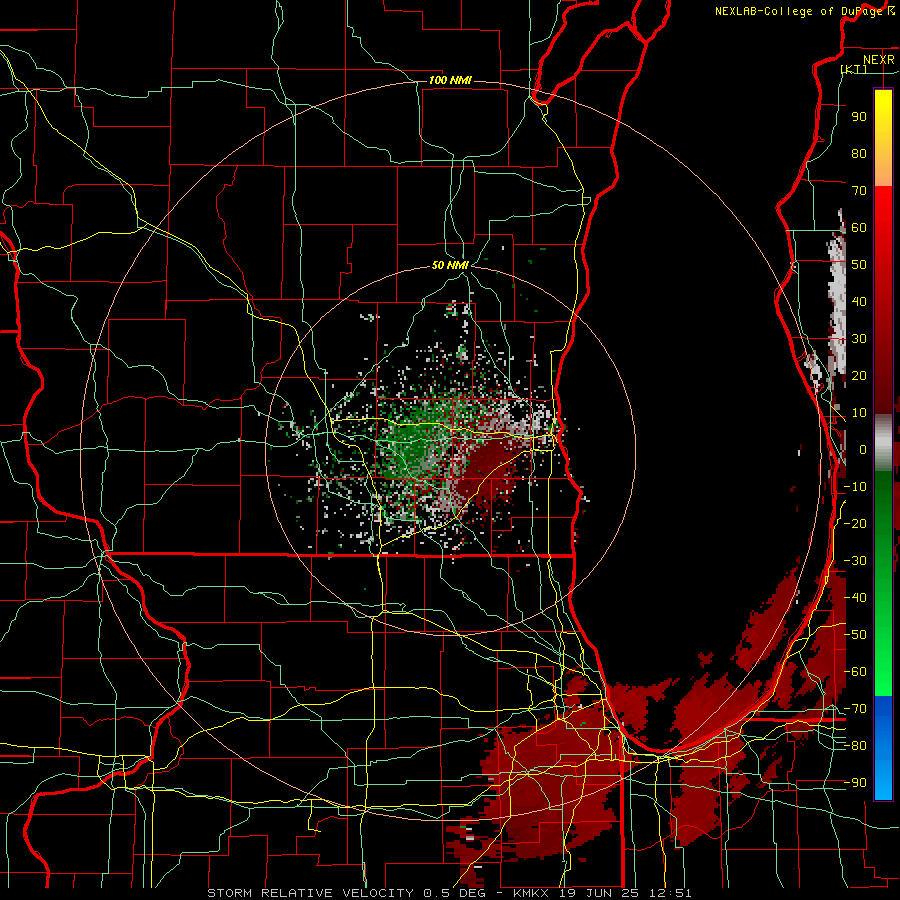This screenshot has height=900, width=900.
Task: Click the 0 value on velocity scale
Action: pos(863,450)
